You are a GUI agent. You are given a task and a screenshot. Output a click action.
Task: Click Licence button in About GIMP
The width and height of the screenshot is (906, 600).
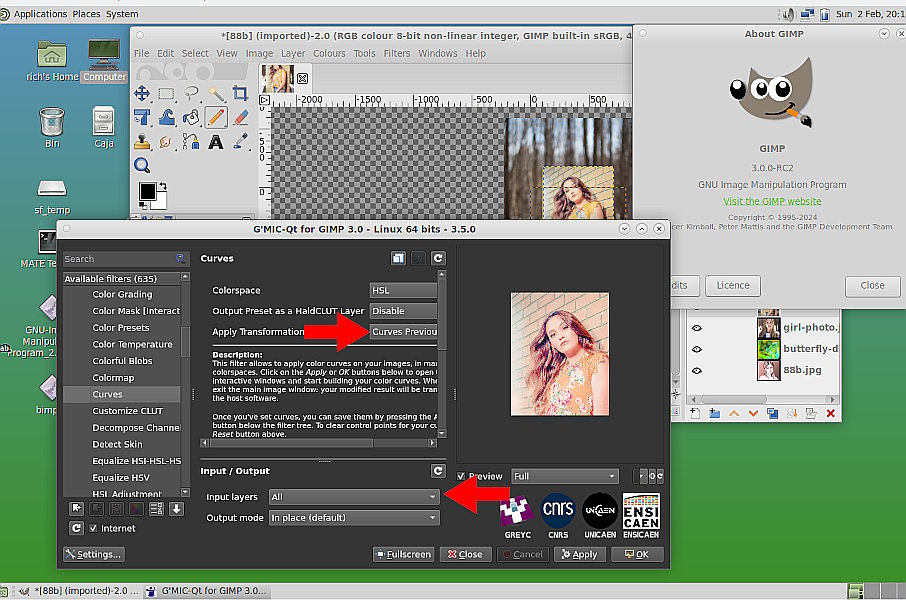733,286
